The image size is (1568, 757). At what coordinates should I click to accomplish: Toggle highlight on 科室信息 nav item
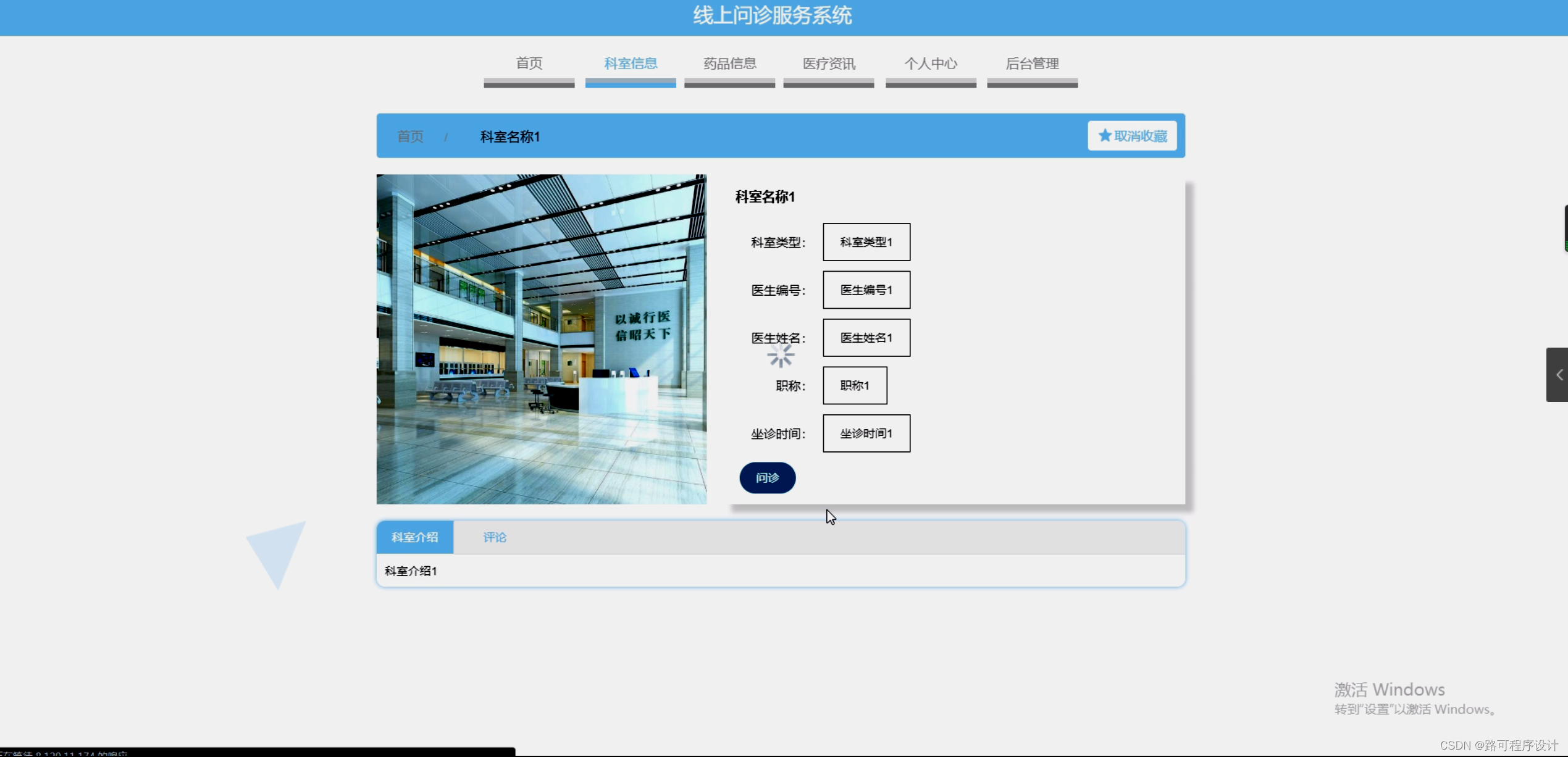click(x=631, y=63)
